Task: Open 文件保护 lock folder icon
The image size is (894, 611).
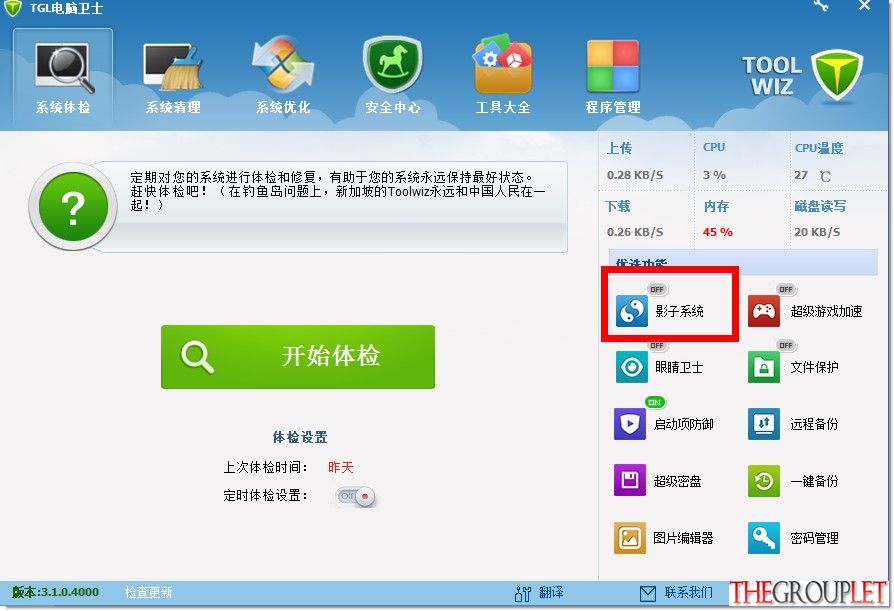Action: click(x=763, y=367)
